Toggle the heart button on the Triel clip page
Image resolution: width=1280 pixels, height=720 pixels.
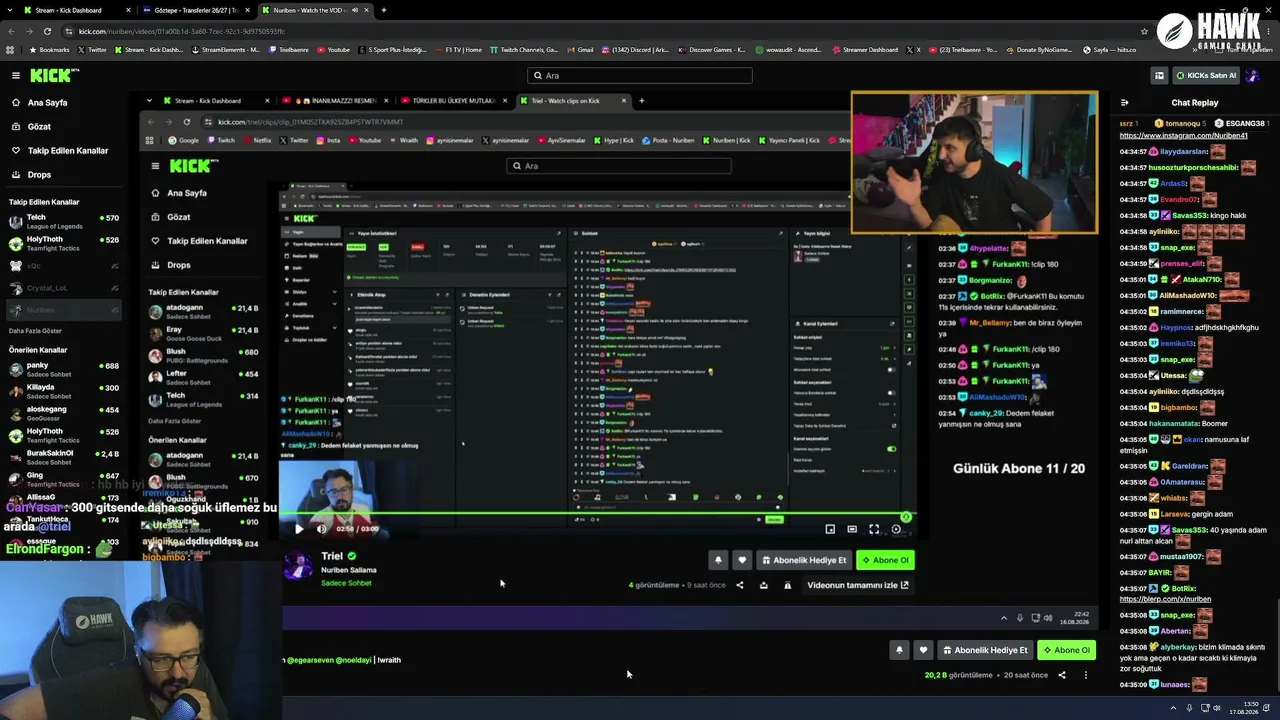click(x=742, y=560)
